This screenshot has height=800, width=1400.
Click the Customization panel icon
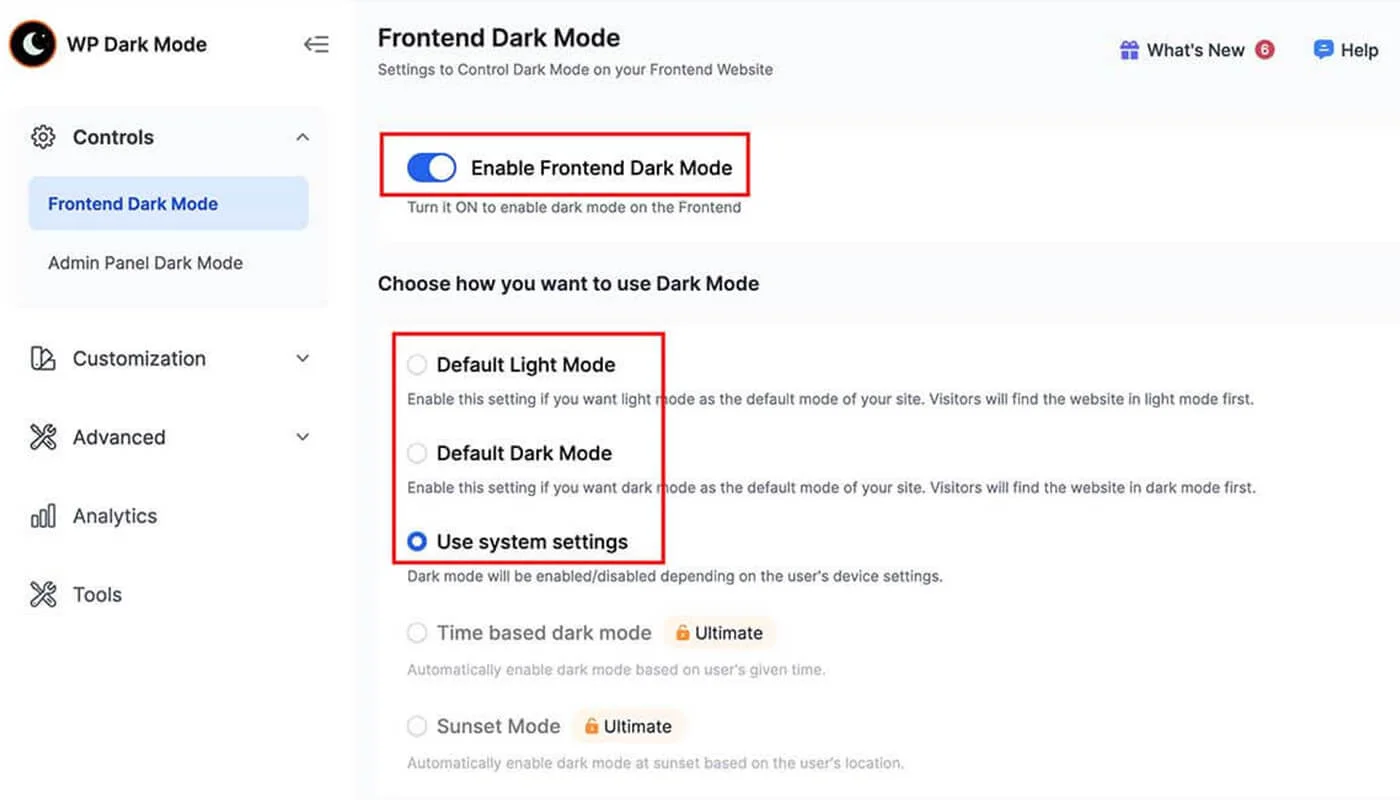coord(42,358)
